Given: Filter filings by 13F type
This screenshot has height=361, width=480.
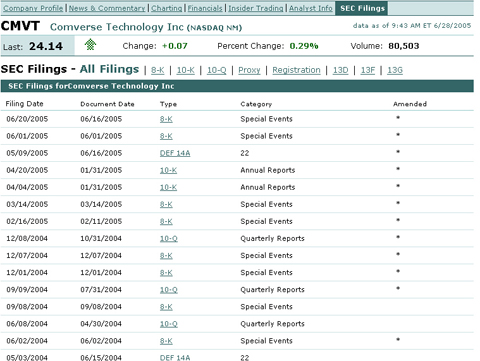Looking at the screenshot, I should (368, 70).
